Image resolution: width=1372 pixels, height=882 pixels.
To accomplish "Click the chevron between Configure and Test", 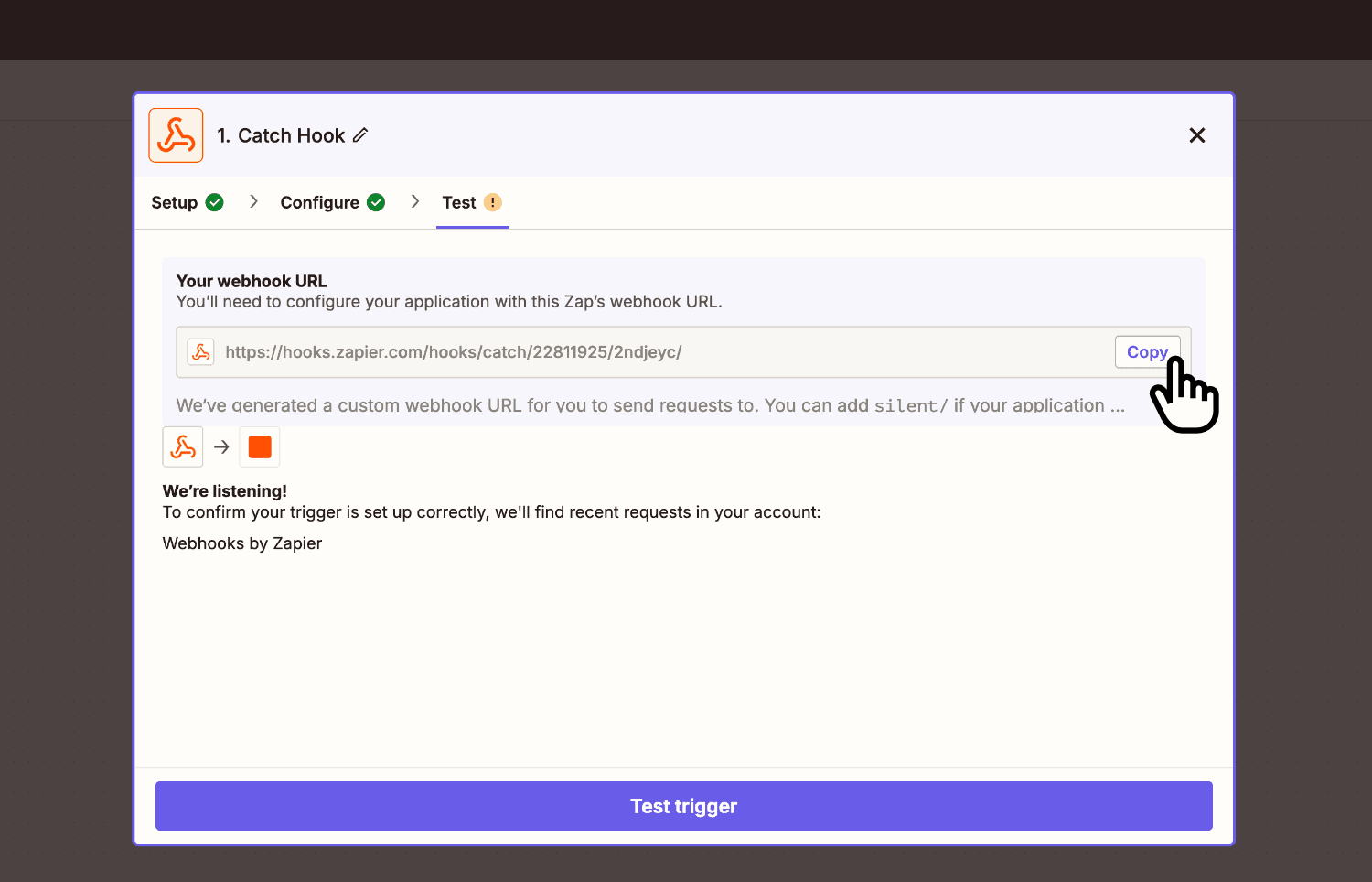I will [415, 201].
